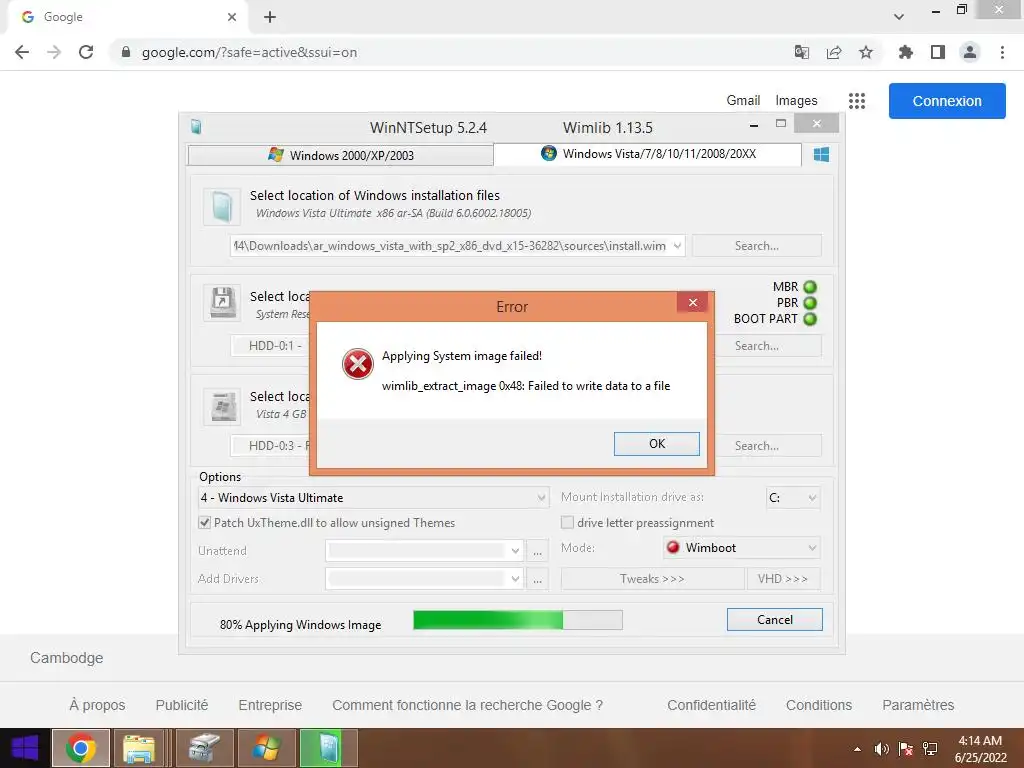Browse for drivers folder with ellipsis button
Image resolution: width=1024 pixels, height=768 pixels.
click(x=537, y=579)
